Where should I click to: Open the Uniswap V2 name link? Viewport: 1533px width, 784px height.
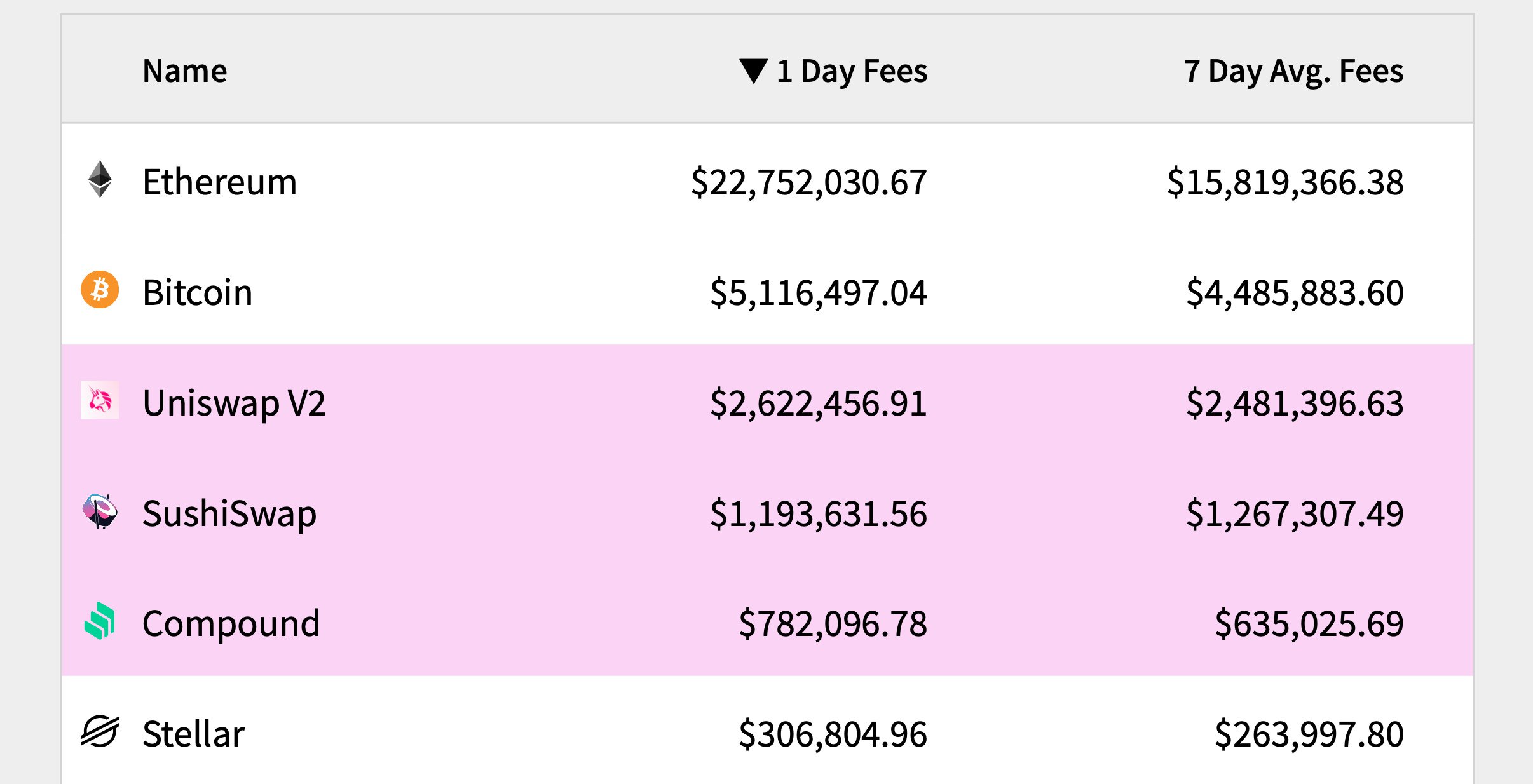(x=234, y=403)
